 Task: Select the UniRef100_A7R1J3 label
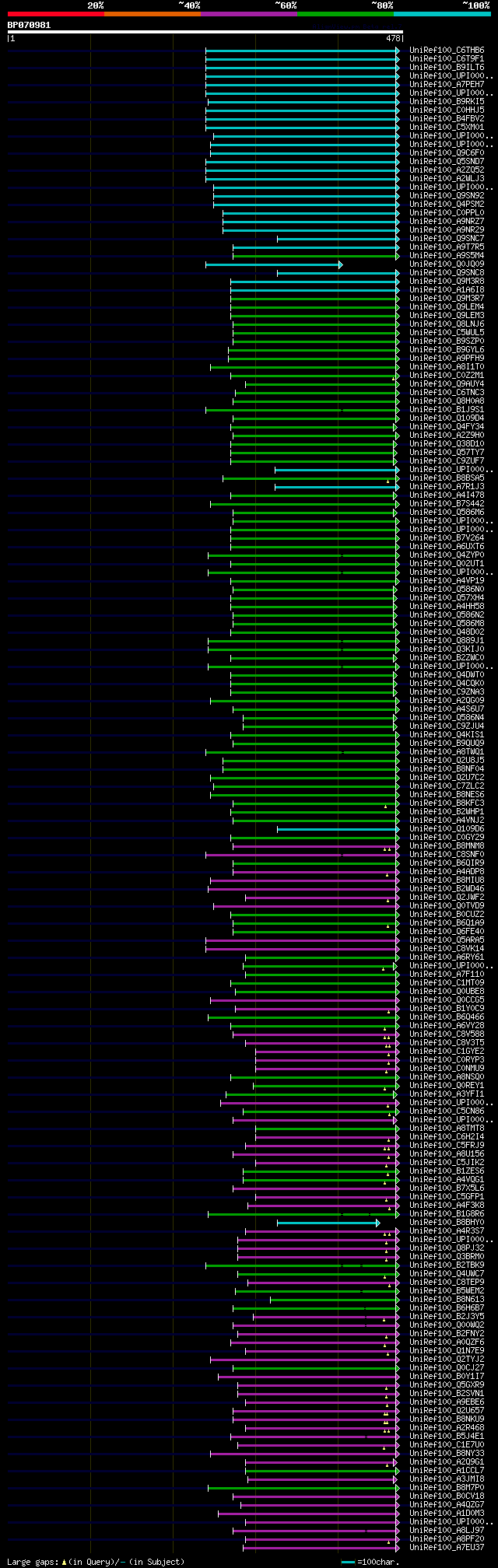(447, 486)
